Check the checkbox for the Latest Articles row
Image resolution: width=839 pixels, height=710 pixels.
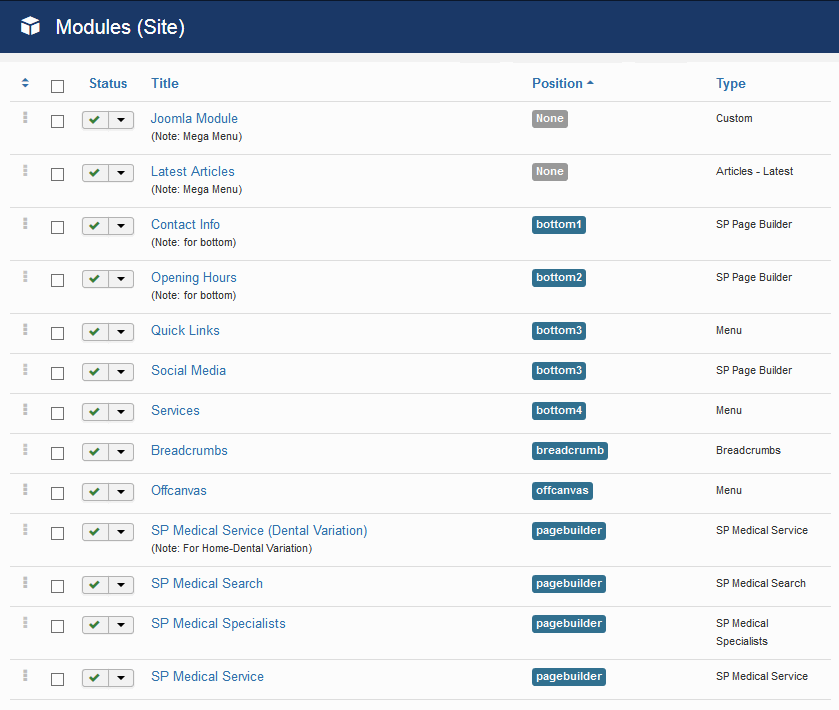57,173
